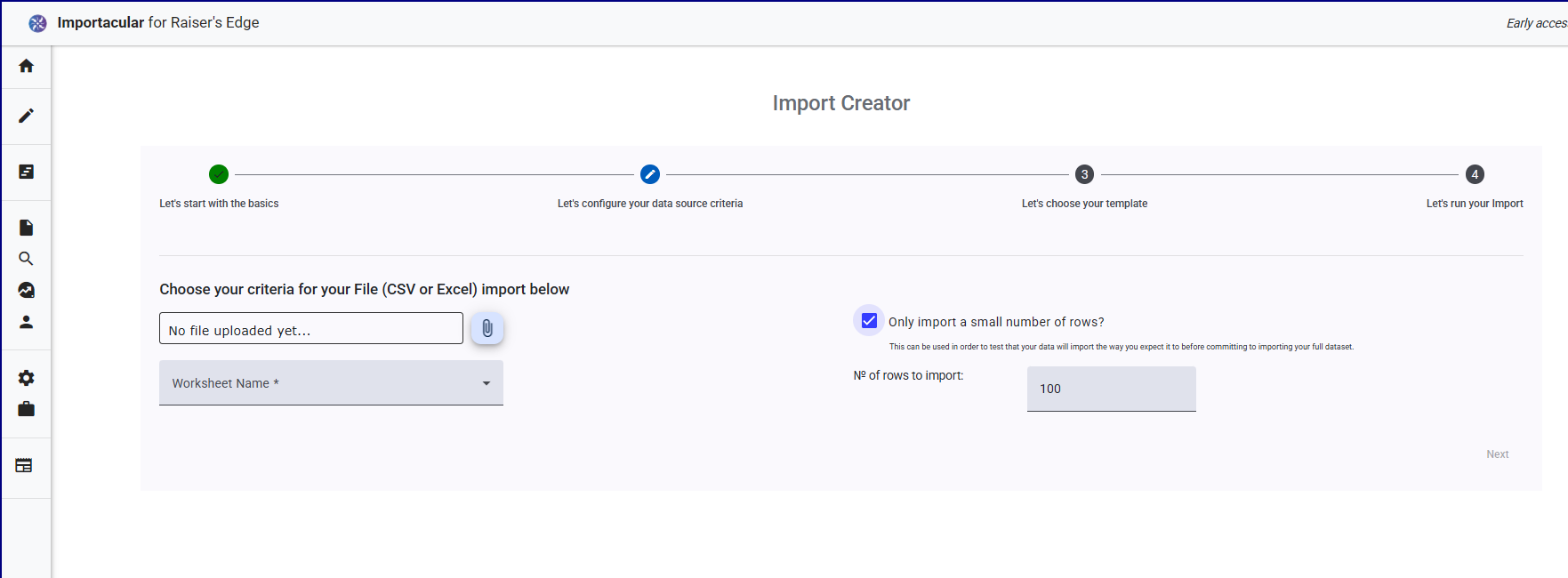Open the pencil edit icon in sidebar
This screenshot has height=578, width=1568.
(27, 116)
